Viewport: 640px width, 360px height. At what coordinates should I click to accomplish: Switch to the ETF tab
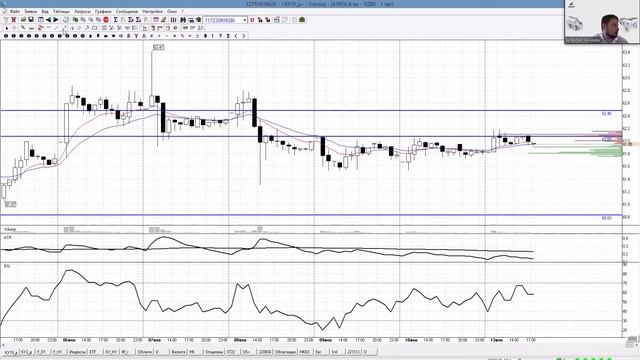pos(95,351)
